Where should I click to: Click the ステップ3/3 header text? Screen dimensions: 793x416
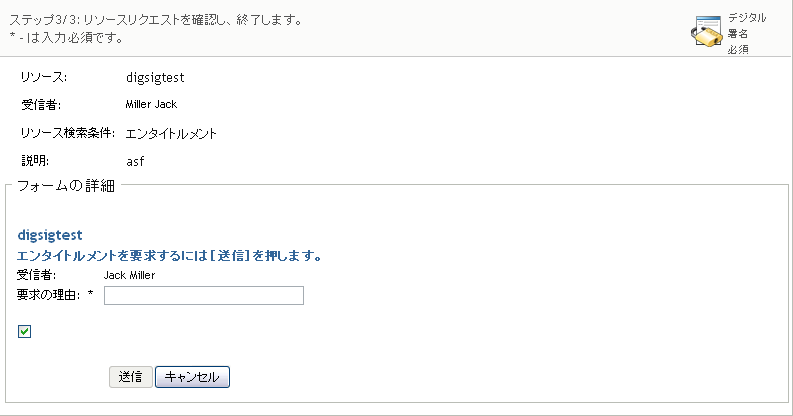[156, 20]
